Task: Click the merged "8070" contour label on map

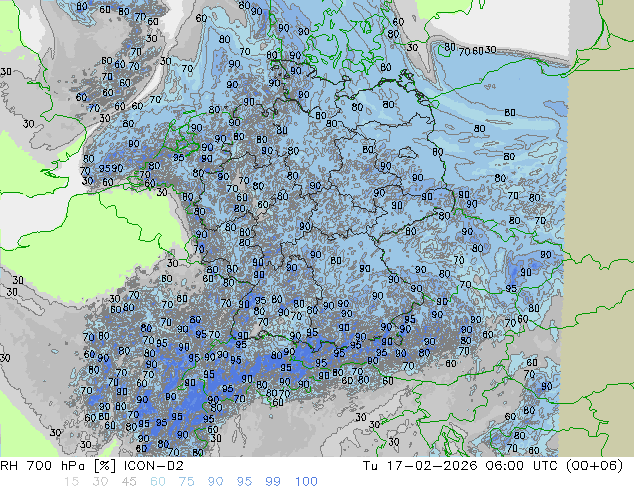Action: click(278, 393)
